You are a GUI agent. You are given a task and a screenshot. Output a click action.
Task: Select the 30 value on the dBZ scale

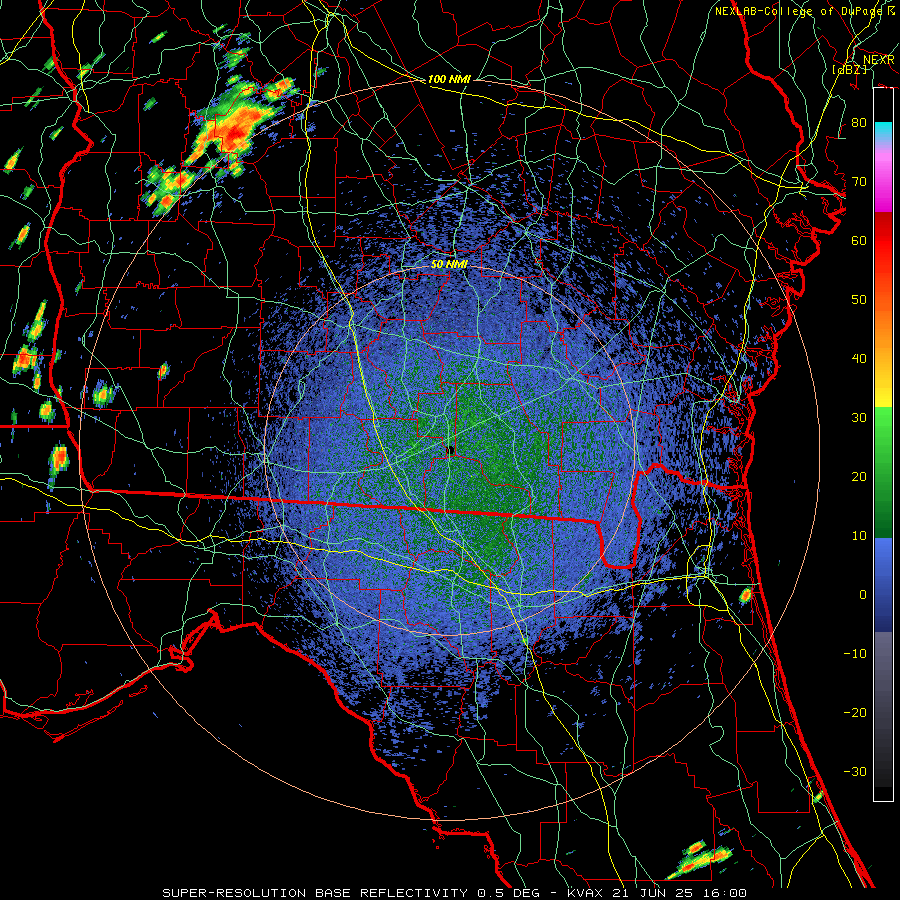(859, 418)
